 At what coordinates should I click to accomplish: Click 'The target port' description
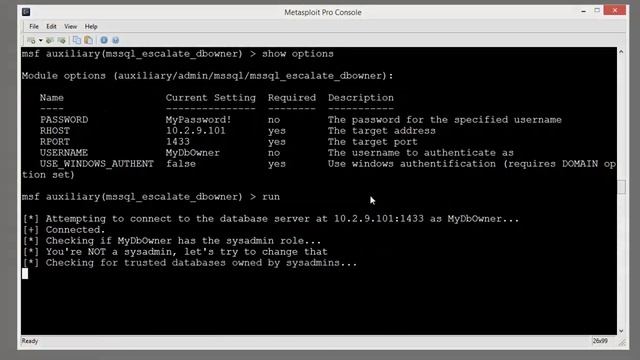373,142
